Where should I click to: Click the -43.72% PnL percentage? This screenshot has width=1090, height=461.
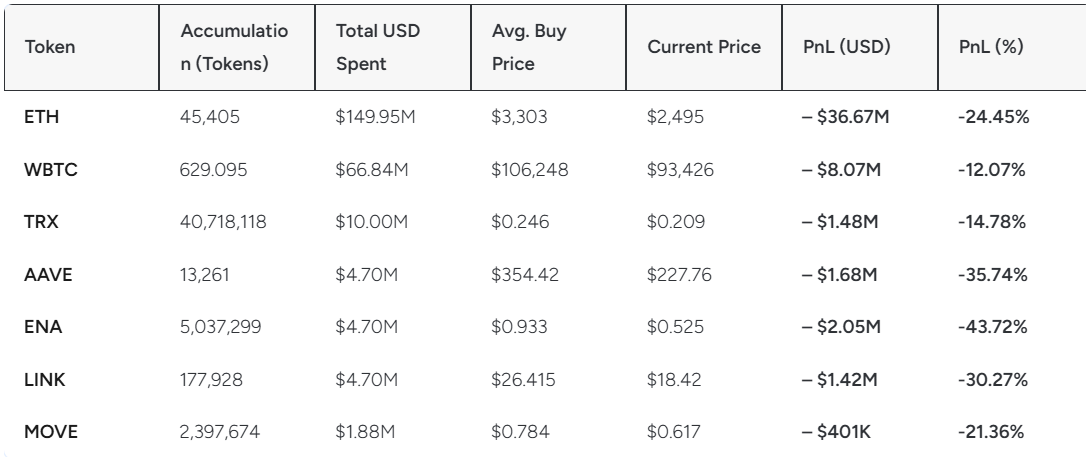(992, 327)
